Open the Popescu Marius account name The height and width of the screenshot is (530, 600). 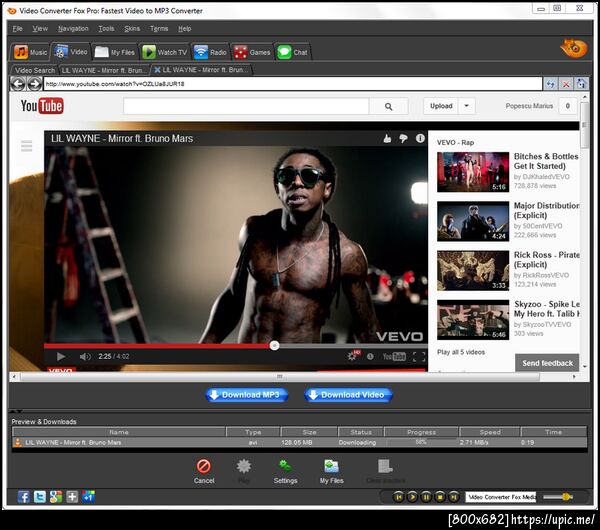pos(529,106)
